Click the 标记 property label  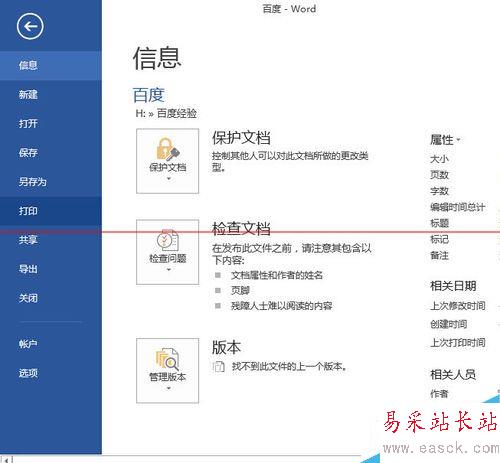tap(439, 239)
